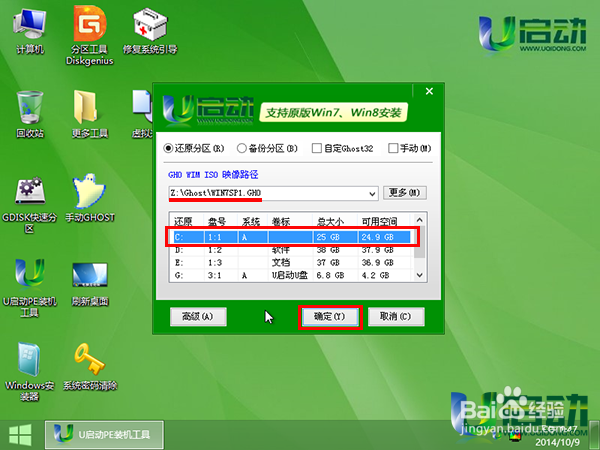The width and height of the screenshot is (600, 450).
Task: Click the 盘号 column header
Action: (220, 221)
